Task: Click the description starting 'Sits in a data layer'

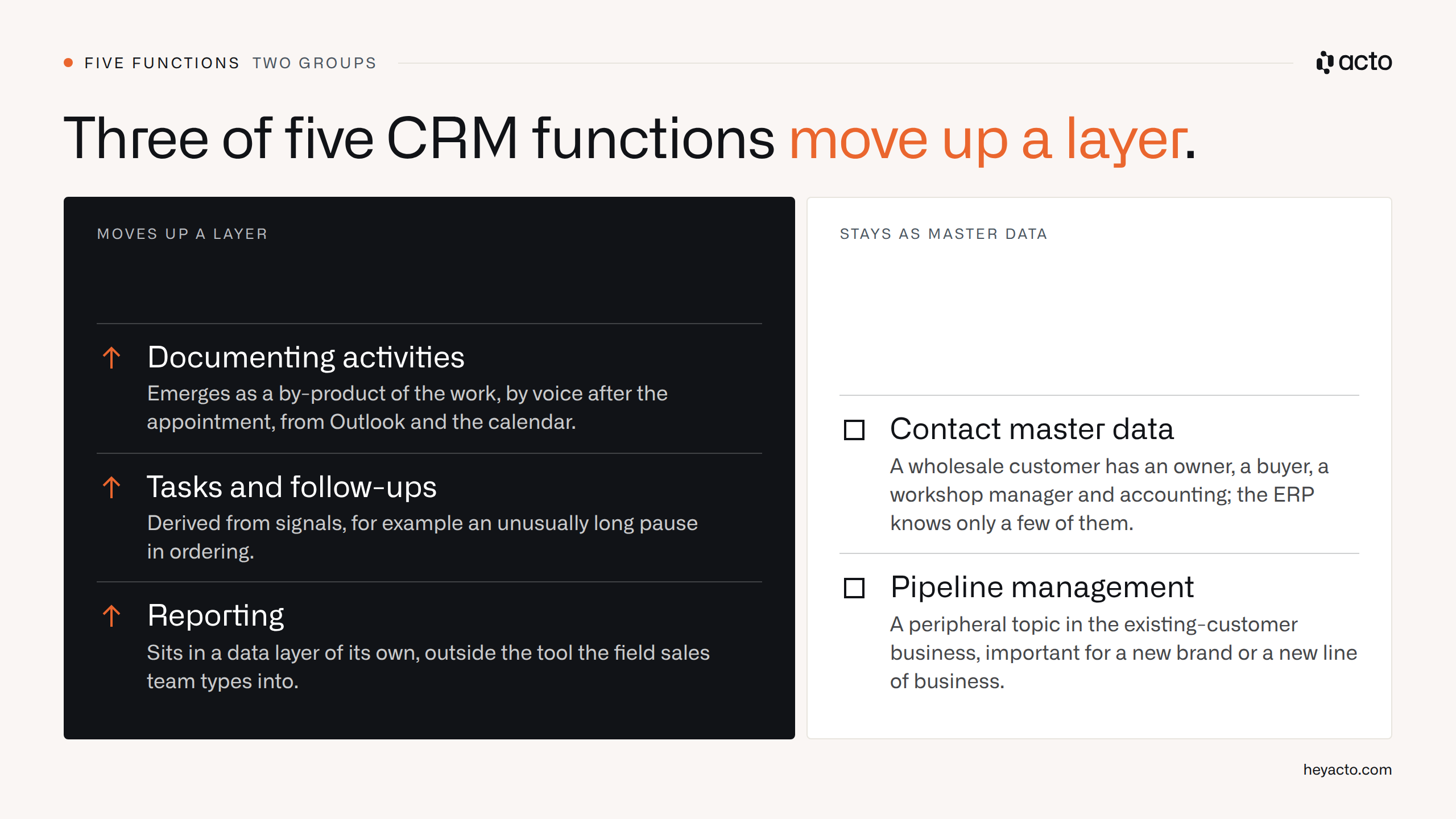Action: tap(428, 667)
